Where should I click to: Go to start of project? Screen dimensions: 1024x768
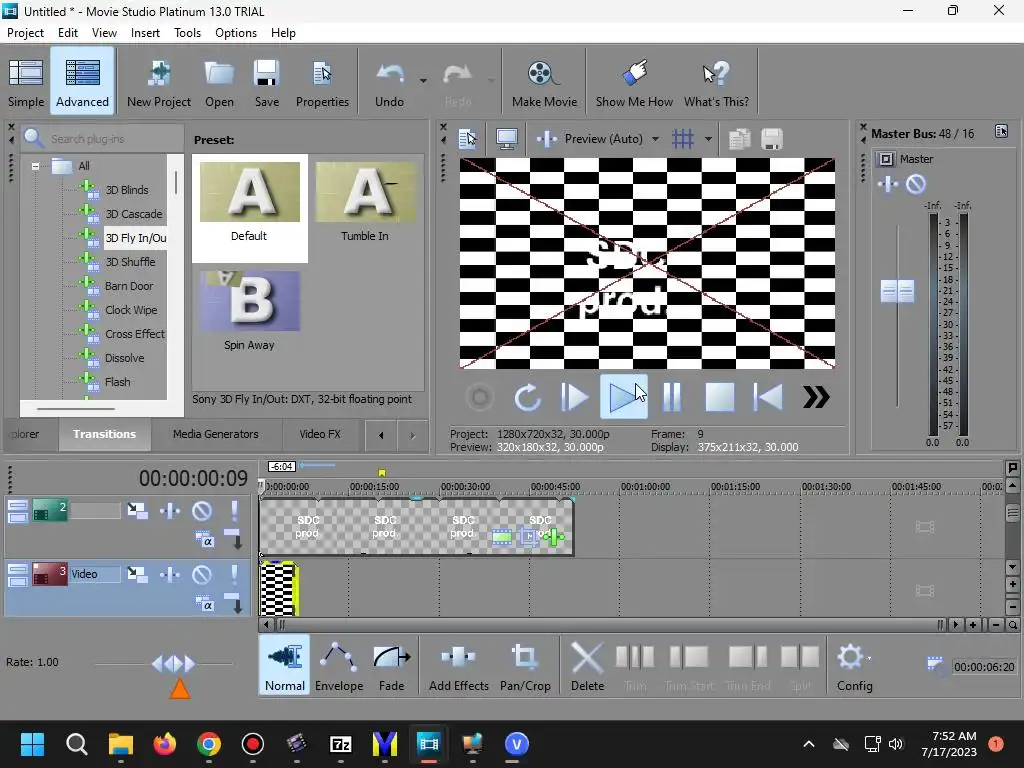click(767, 397)
